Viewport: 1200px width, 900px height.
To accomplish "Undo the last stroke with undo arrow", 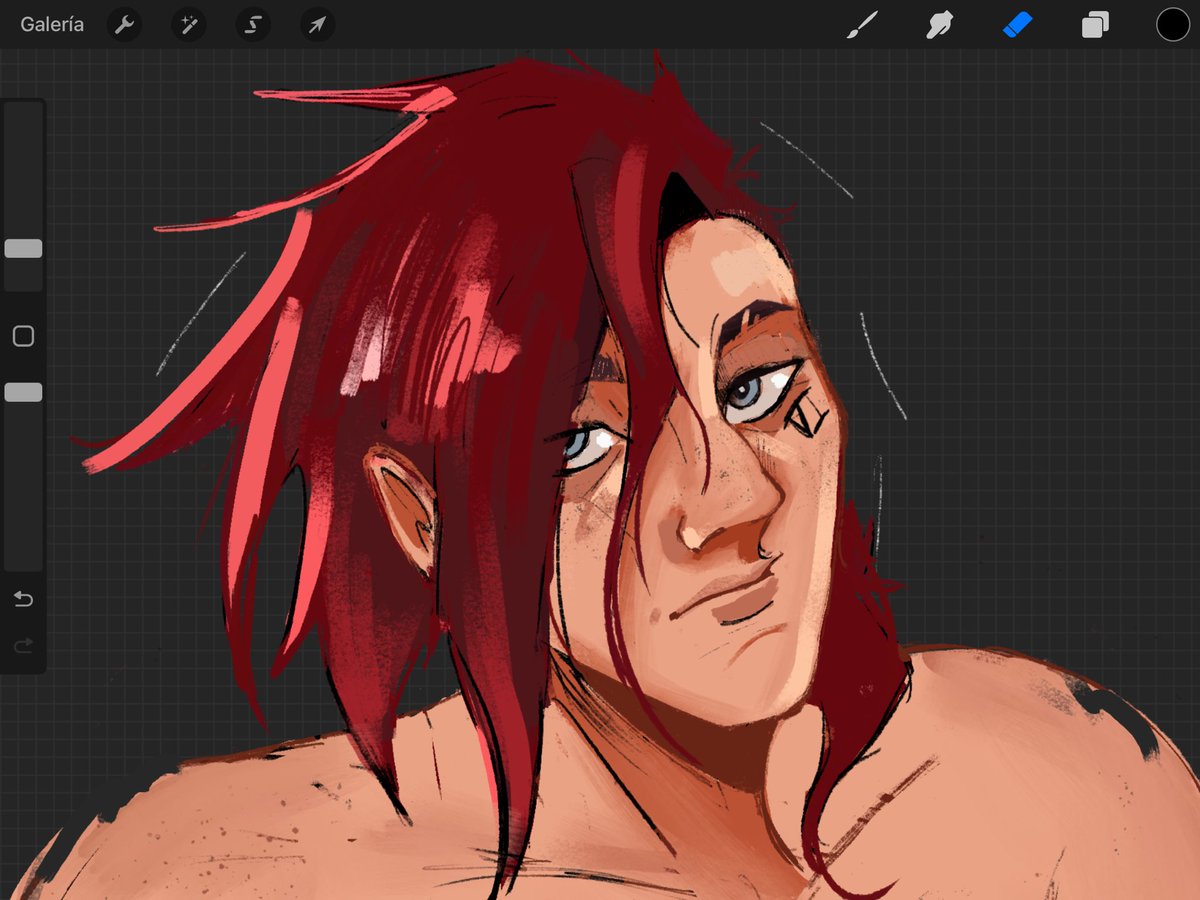I will [23, 599].
